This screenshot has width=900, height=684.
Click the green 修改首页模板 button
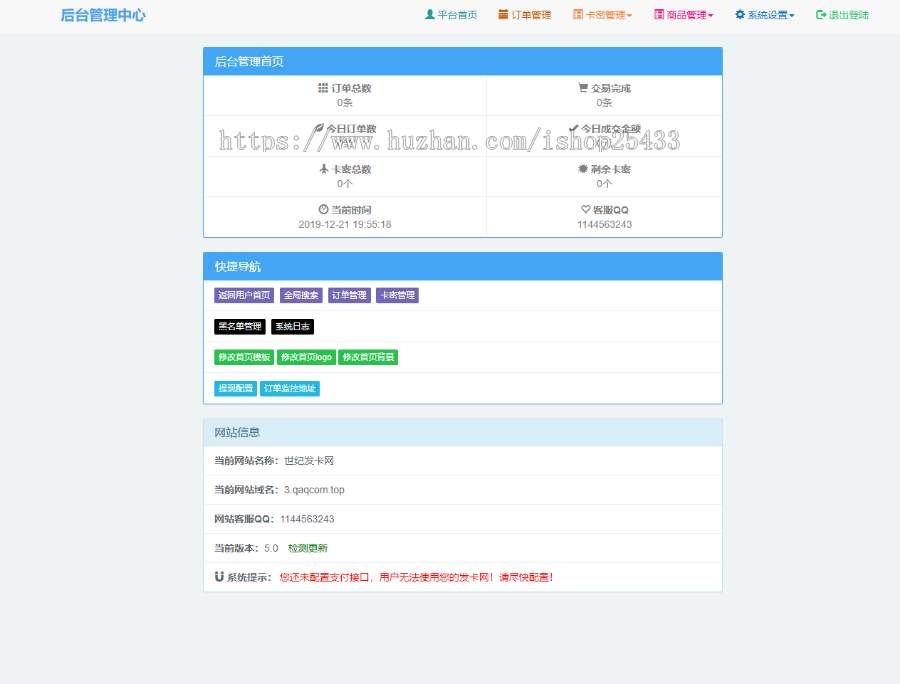click(244, 357)
